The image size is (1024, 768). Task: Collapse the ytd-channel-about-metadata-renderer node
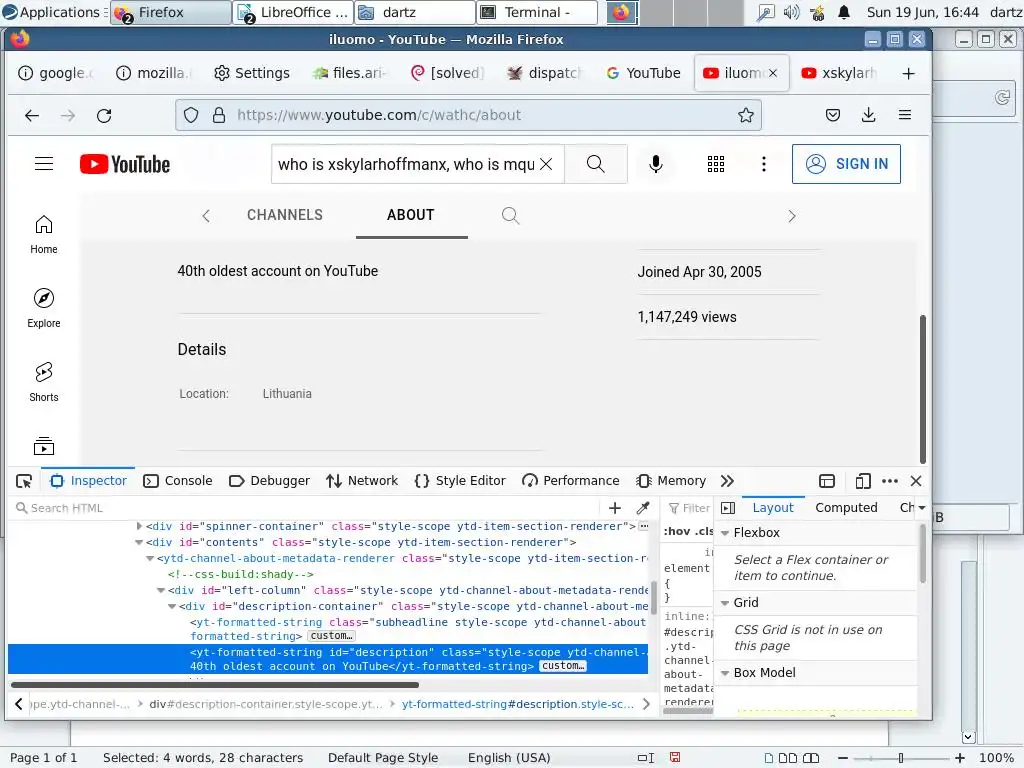coord(150,558)
